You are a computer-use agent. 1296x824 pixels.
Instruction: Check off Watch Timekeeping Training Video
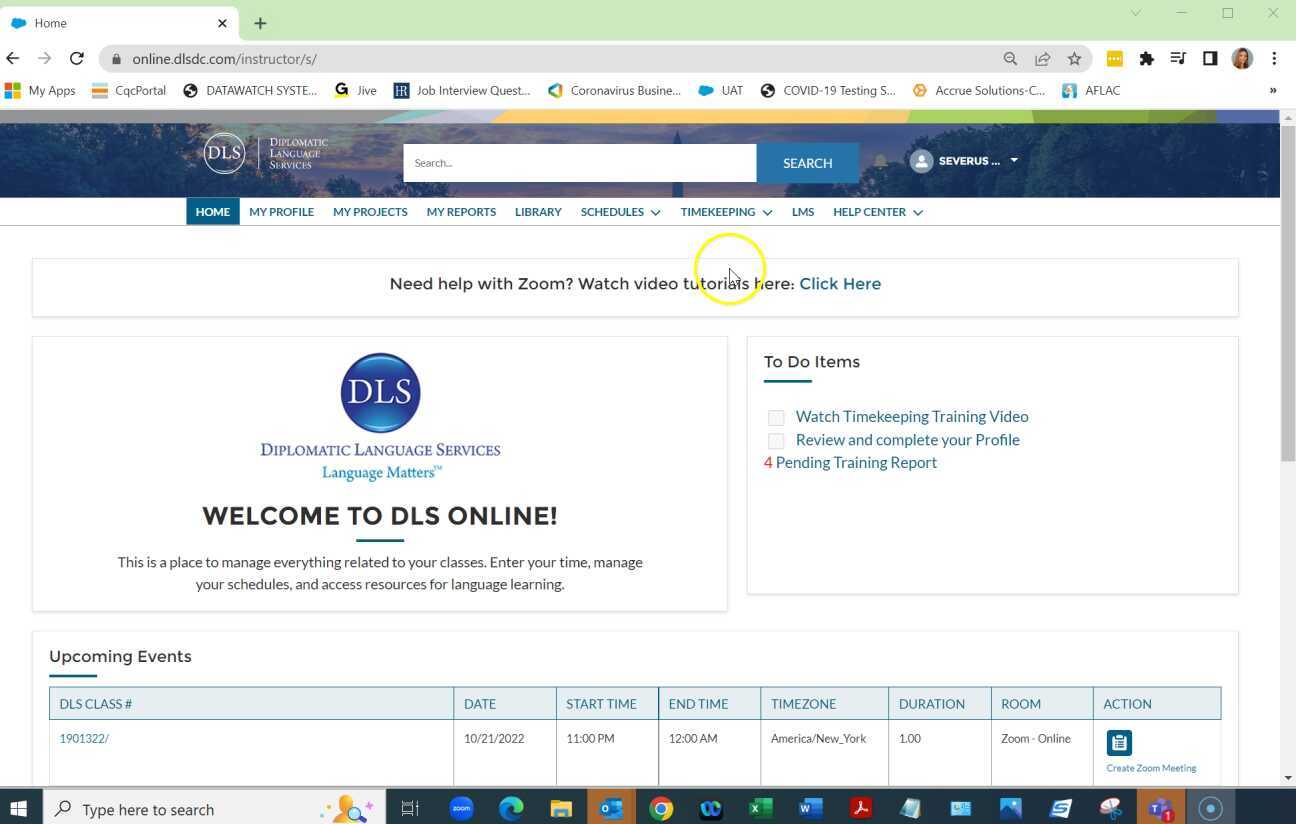776,417
